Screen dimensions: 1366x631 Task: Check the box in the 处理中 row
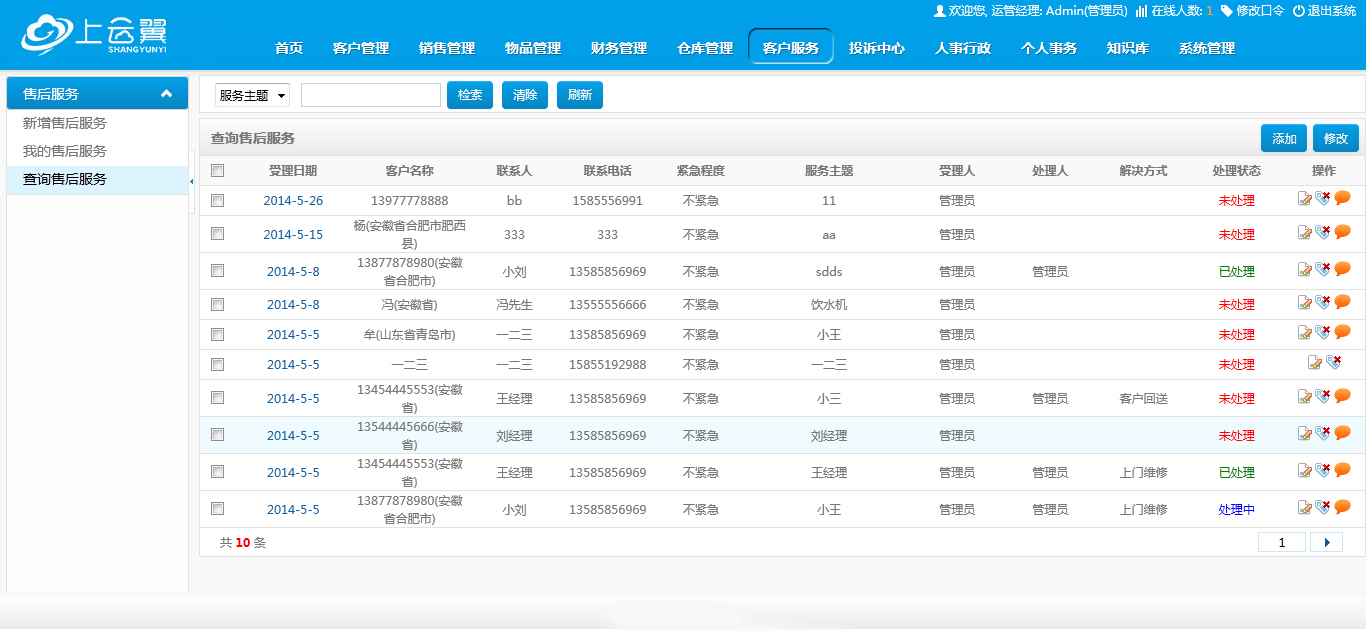(x=217, y=509)
